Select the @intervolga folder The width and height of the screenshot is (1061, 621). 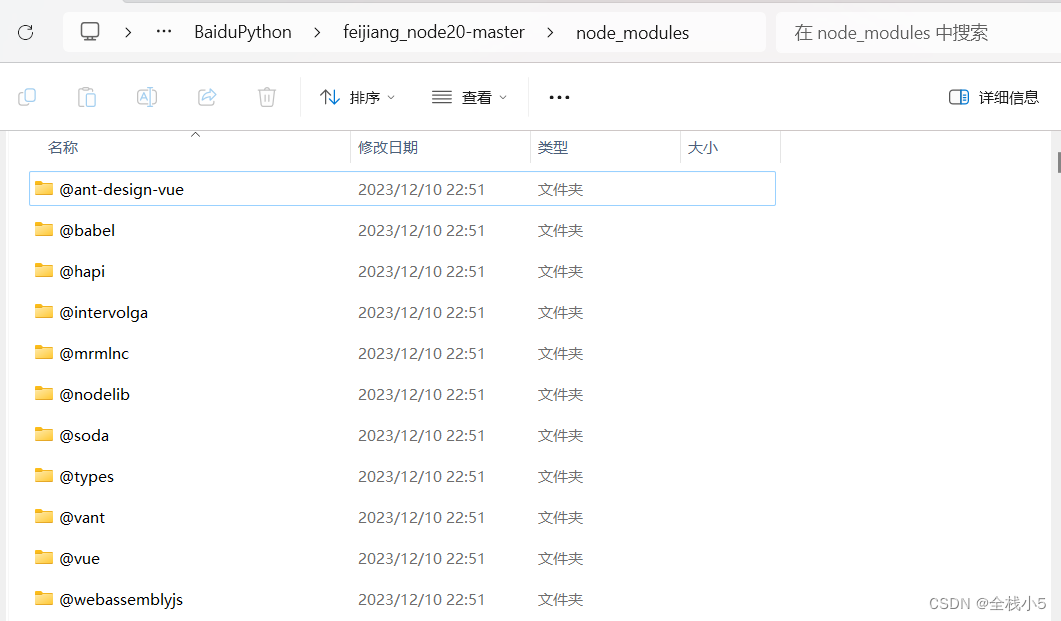[104, 313]
